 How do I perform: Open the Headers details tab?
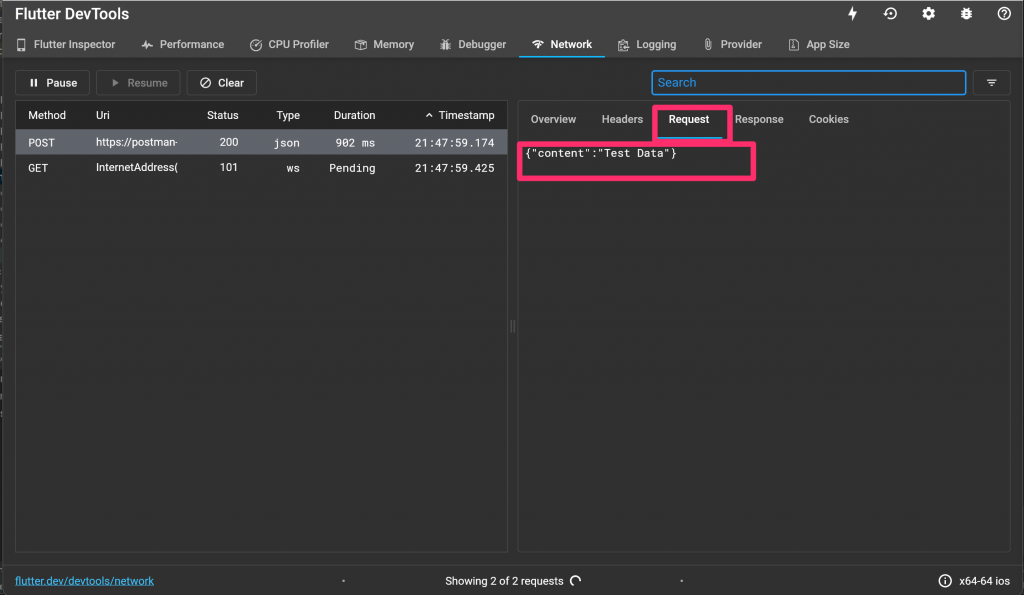[622, 120]
